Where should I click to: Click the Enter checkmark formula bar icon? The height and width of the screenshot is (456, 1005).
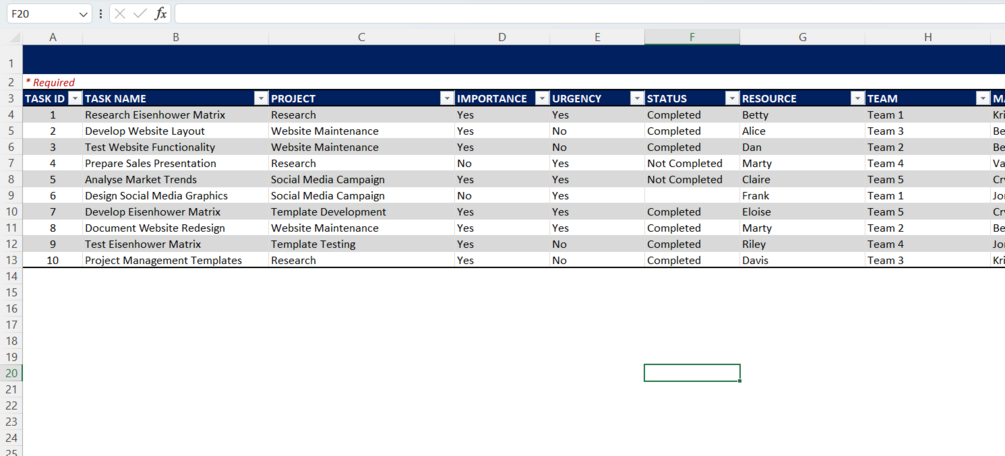click(x=140, y=13)
